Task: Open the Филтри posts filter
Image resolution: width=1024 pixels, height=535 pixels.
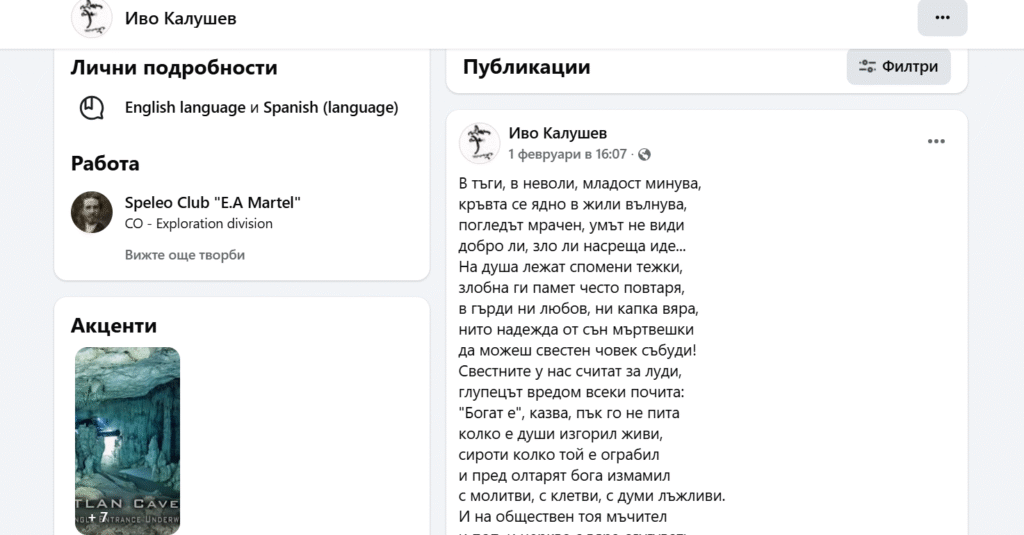Action: [x=898, y=67]
